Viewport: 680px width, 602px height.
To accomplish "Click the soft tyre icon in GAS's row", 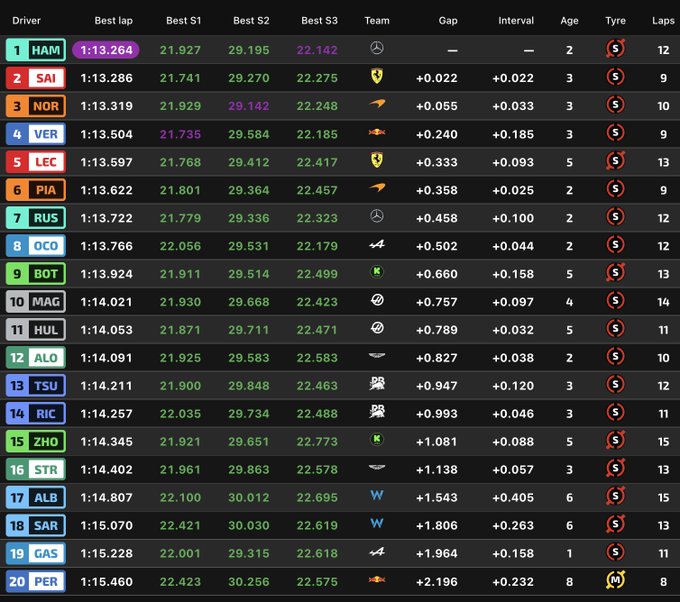I will pyautogui.click(x=615, y=552).
